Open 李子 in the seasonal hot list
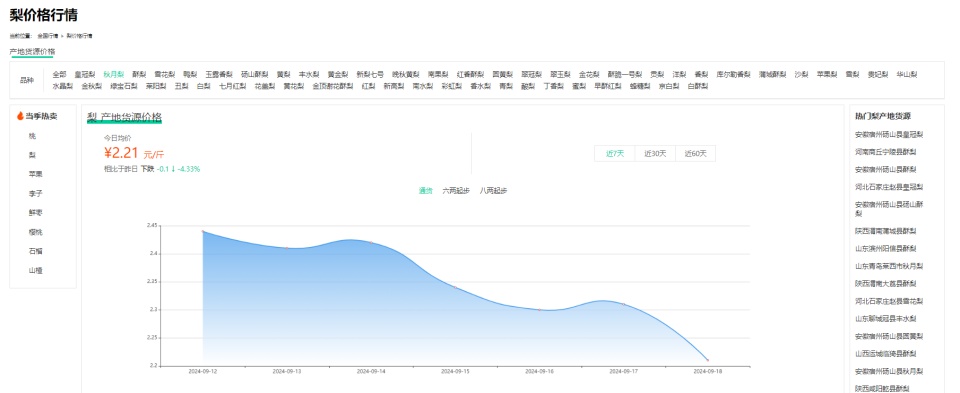 tap(36, 193)
